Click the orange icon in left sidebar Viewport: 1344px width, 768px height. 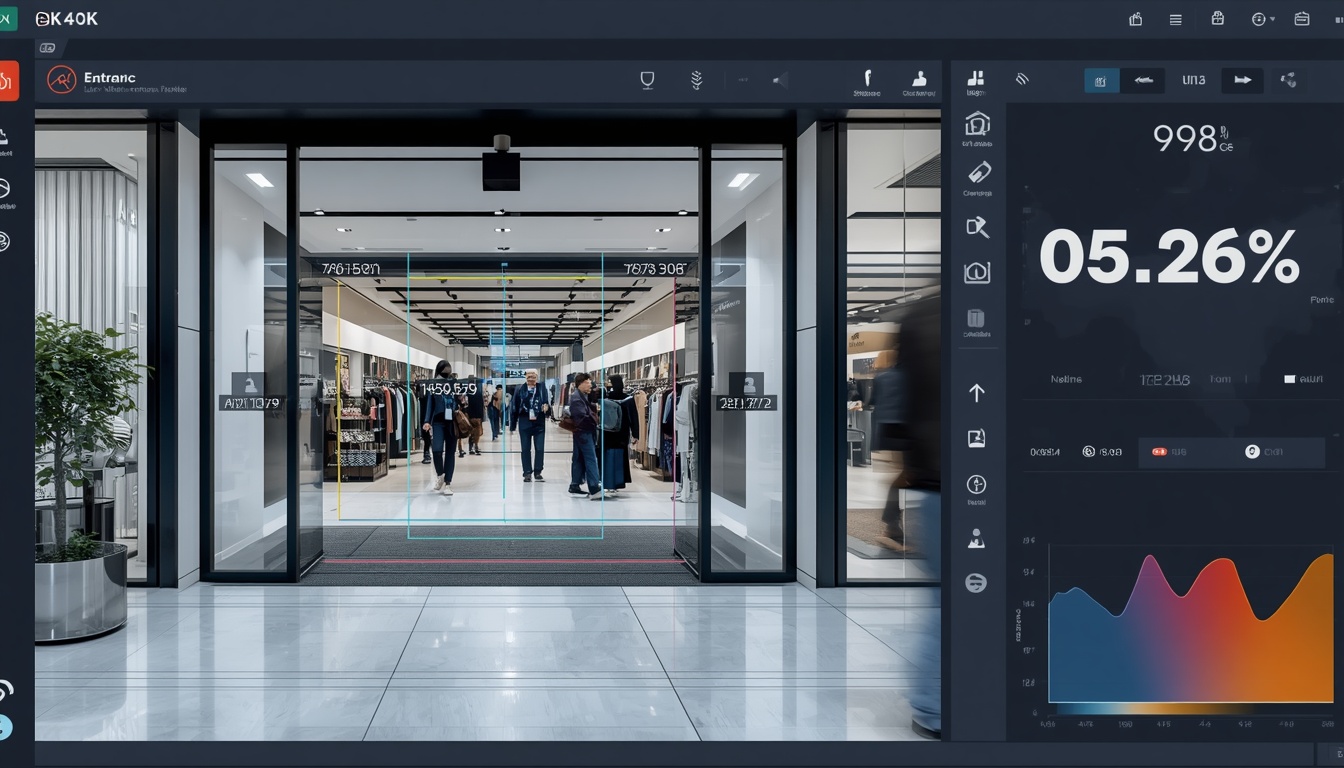tap(8, 81)
